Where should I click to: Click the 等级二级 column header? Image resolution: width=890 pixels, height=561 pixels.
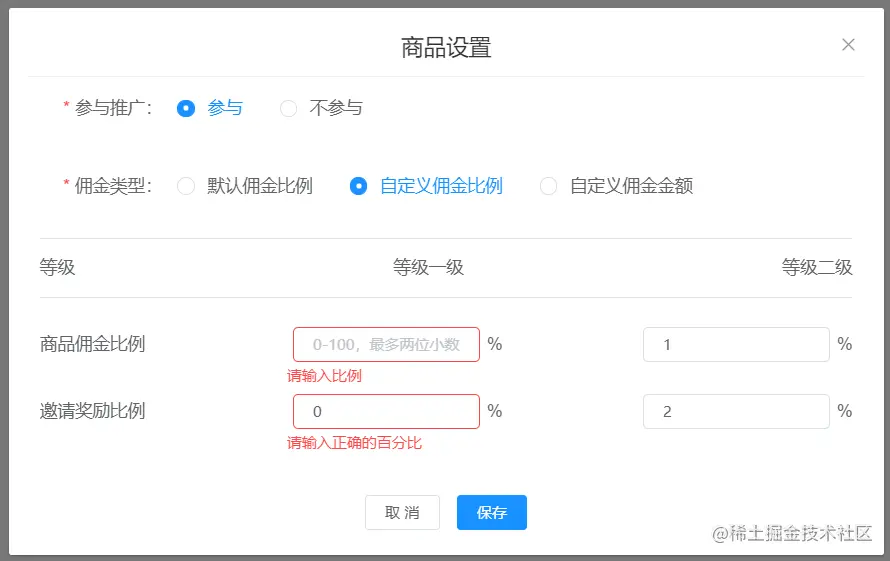(817, 268)
